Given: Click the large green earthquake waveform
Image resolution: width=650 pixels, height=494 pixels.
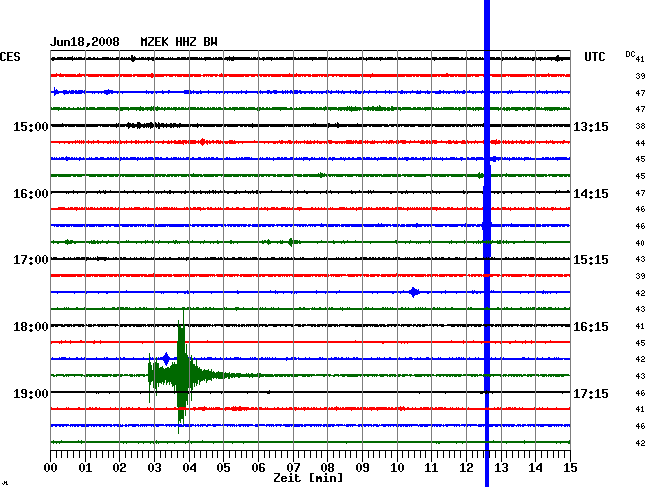Looking at the screenshot, I should [x=182, y=375].
